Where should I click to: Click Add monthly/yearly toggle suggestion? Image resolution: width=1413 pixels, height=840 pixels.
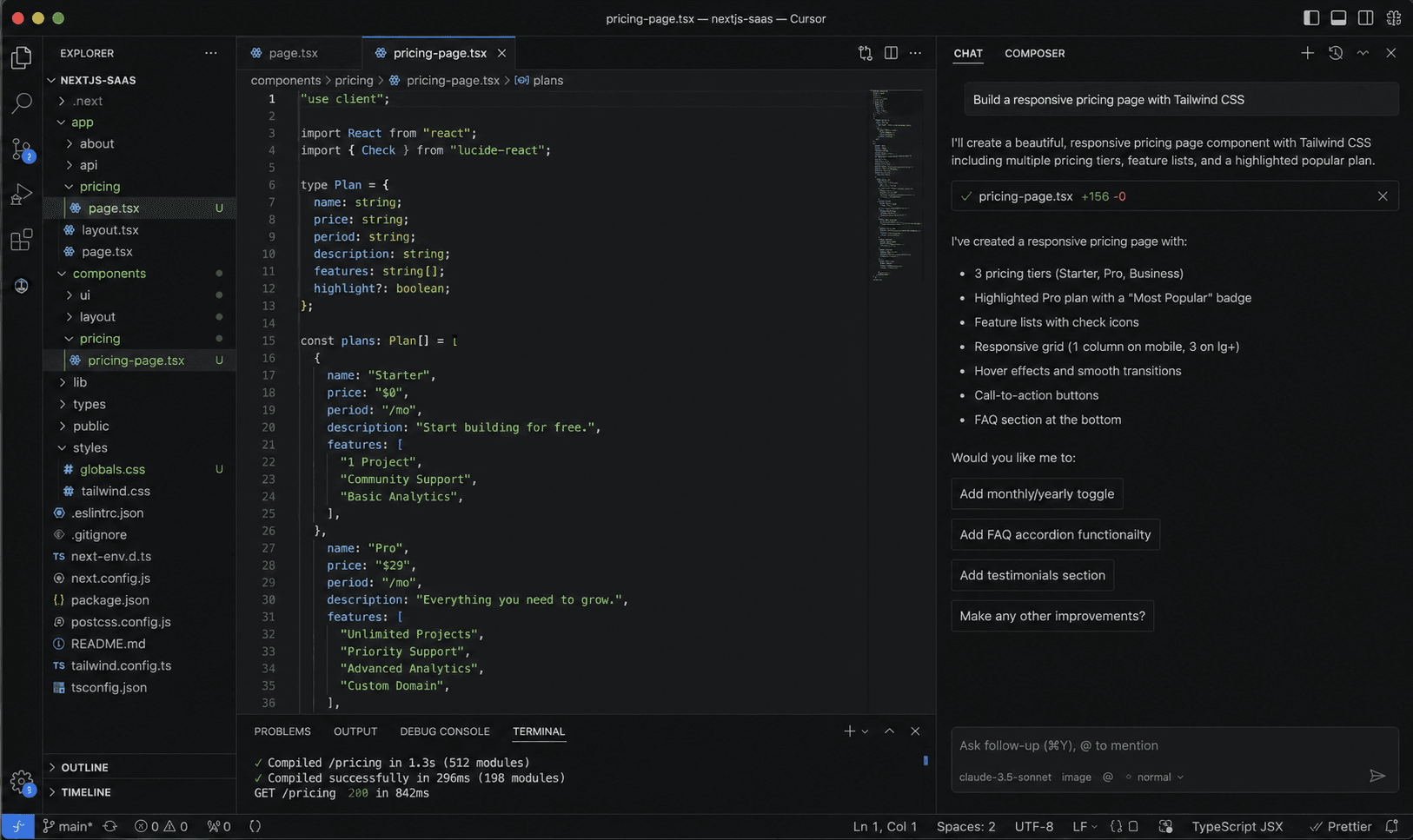pyautogui.click(x=1037, y=493)
